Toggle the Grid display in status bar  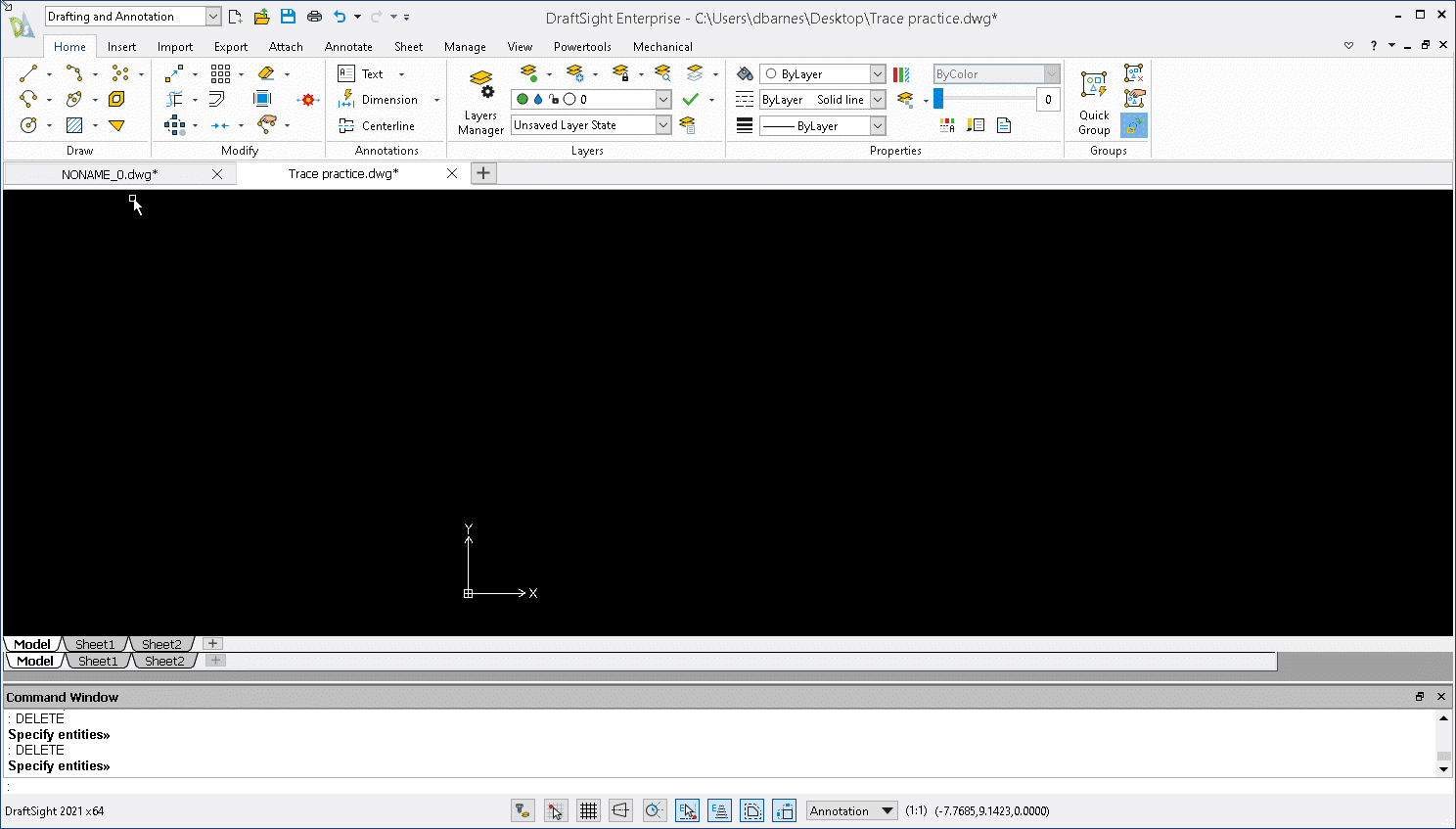tap(588, 810)
